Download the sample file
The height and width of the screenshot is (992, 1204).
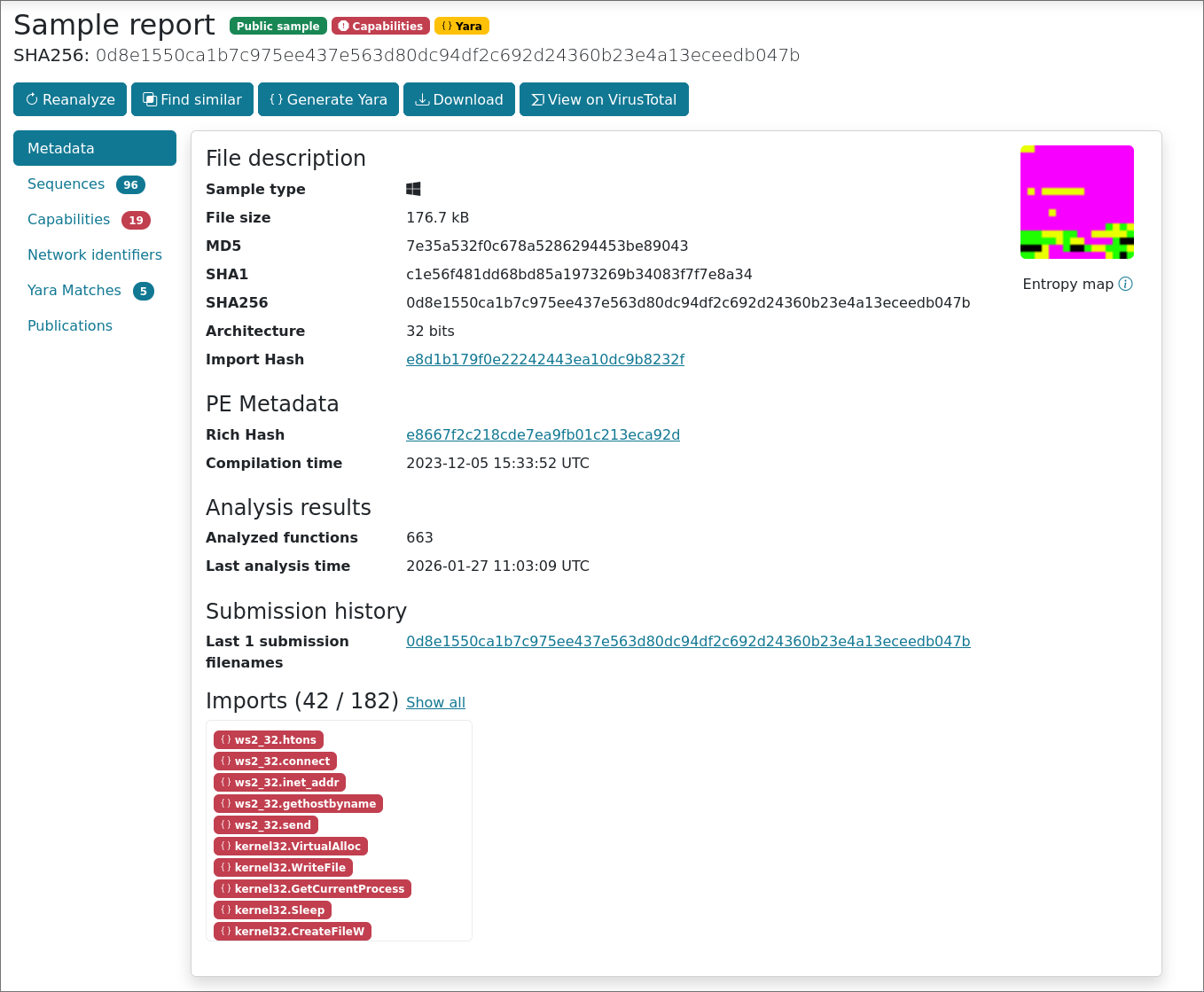(459, 99)
